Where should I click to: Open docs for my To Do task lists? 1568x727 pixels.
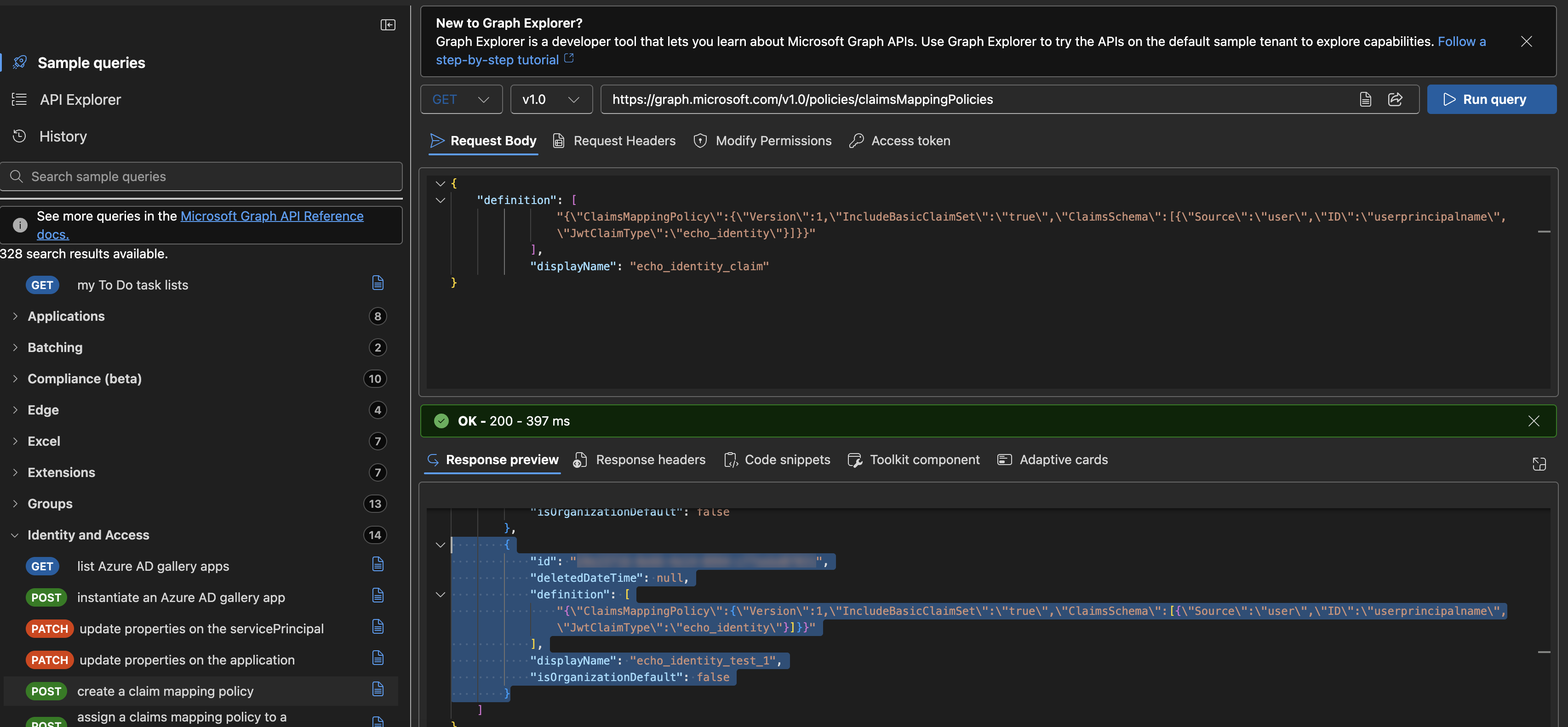pyautogui.click(x=378, y=283)
